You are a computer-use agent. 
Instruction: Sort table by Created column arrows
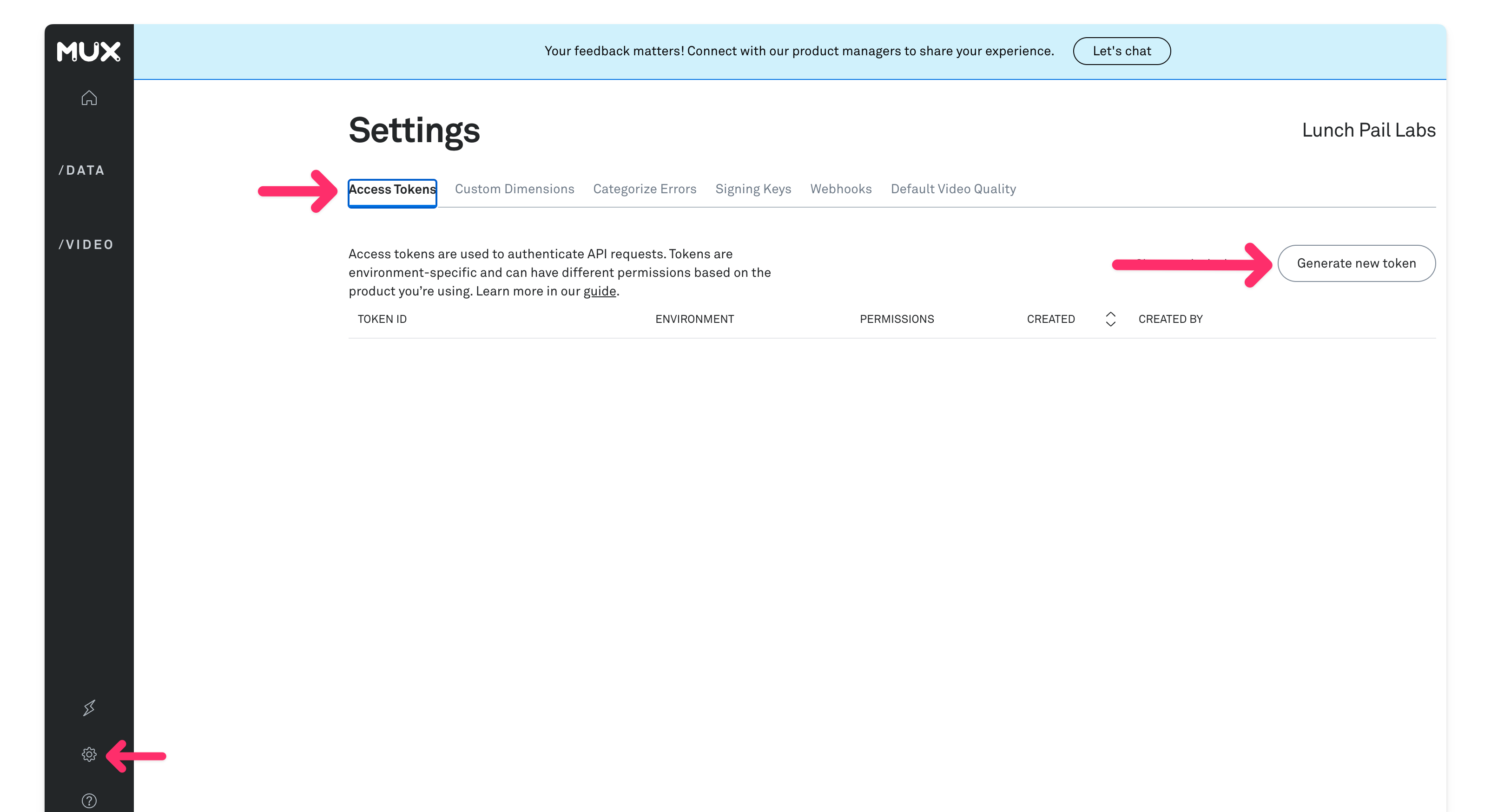pos(1110,319)
